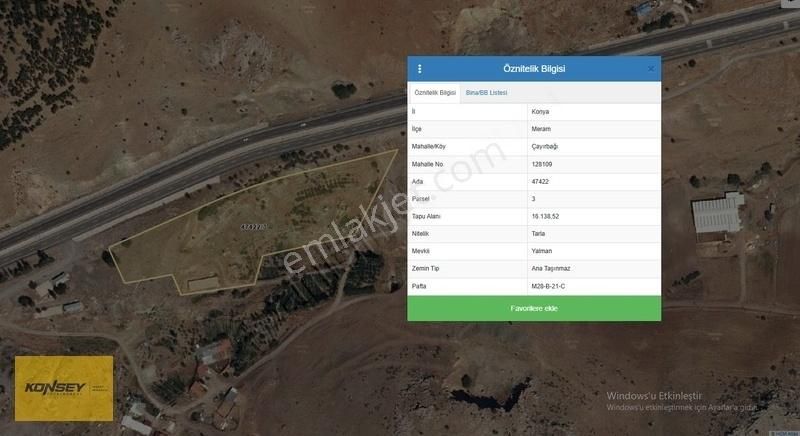Click the Zemin Tip value Ana Taşınmaz
This screenshot has height=436, width=800.
(x=551, y=268)
